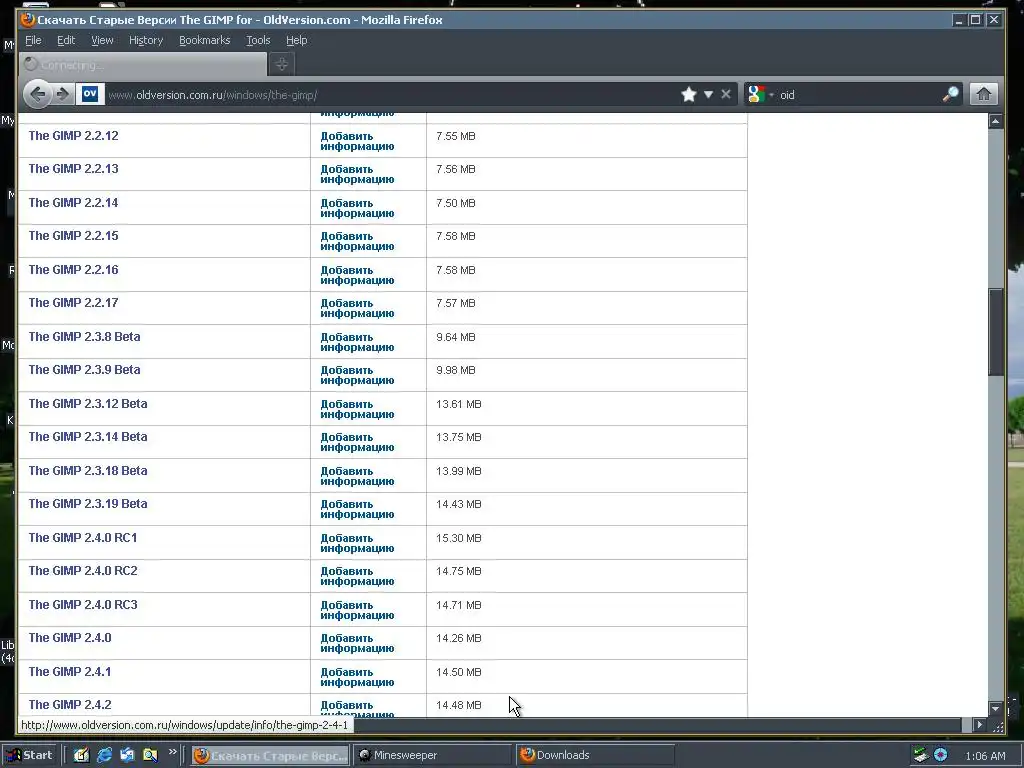Open the Help menu
The height and width of the screenshot is (768, 1024).
[296, 40]
